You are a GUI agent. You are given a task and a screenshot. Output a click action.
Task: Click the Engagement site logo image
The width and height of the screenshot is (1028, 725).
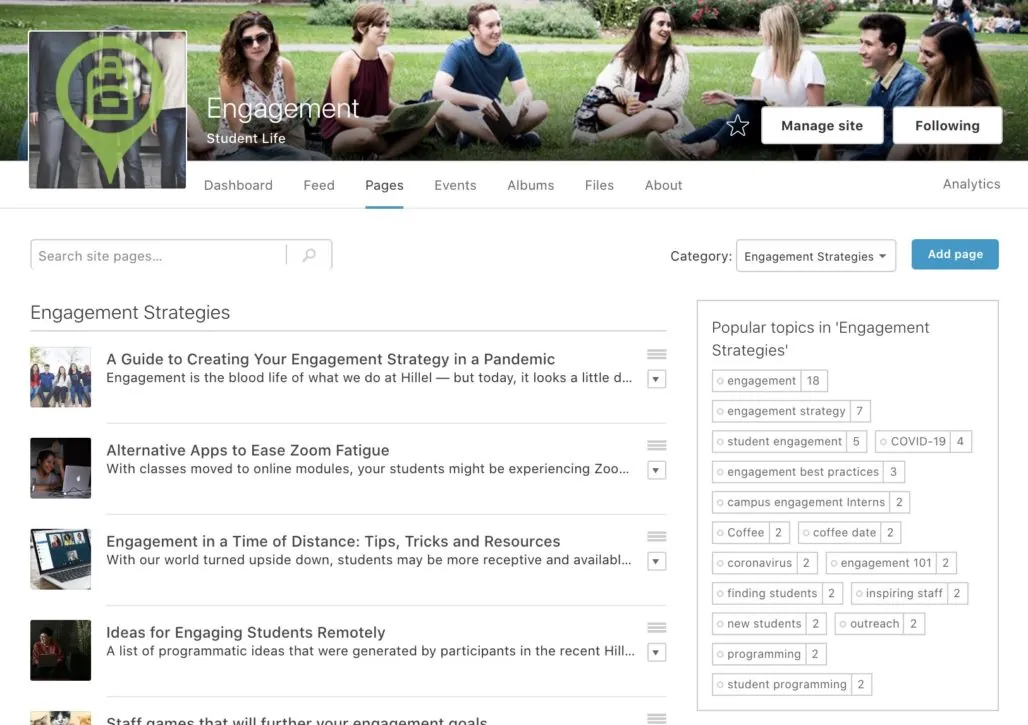[x=108, y=109]
